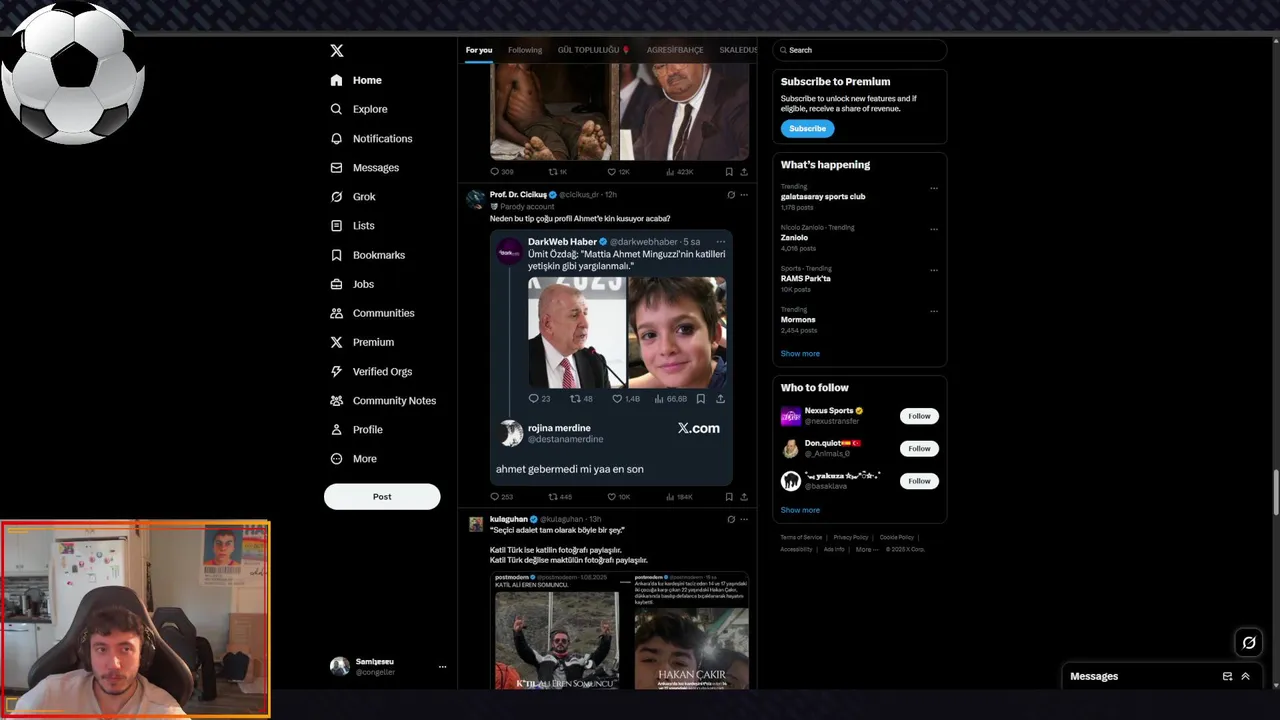The image size is (1280, 720).
Task: Open options for RAMS Park'ta trend
Action: 934,270
